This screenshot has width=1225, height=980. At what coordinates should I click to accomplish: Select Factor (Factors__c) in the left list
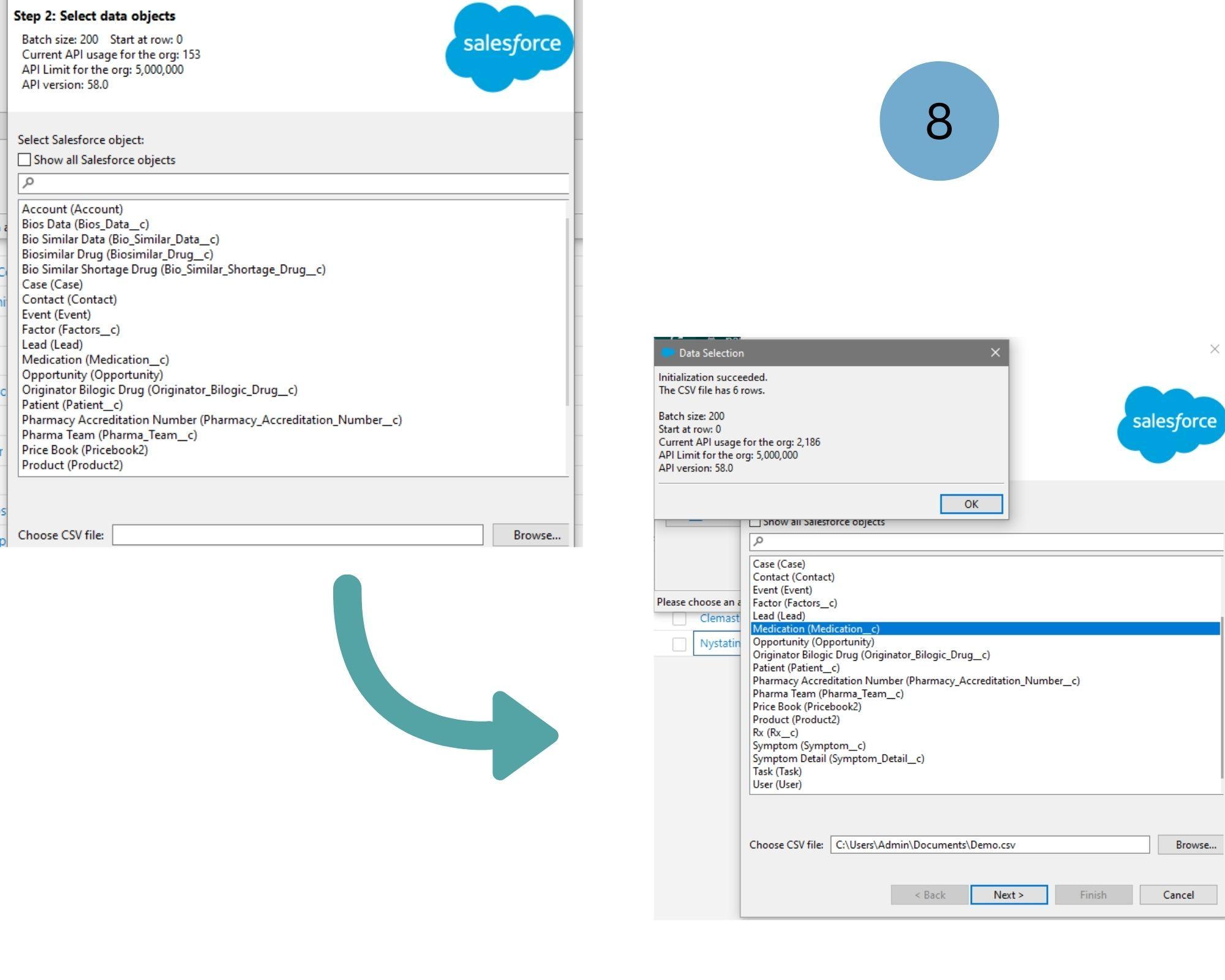coord(71,330)
